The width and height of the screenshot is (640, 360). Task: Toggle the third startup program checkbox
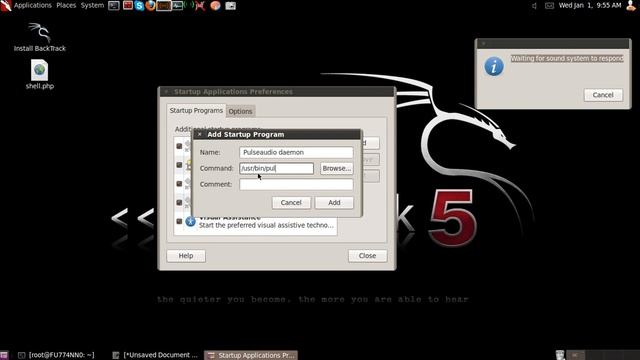(179, 184)
